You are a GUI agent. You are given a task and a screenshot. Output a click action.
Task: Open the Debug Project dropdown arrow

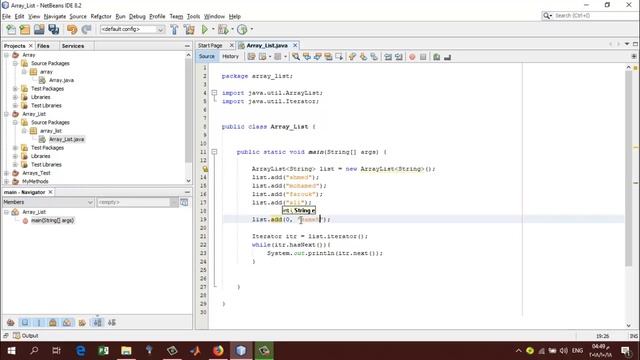pyautogui.click(x=232, y=29)
